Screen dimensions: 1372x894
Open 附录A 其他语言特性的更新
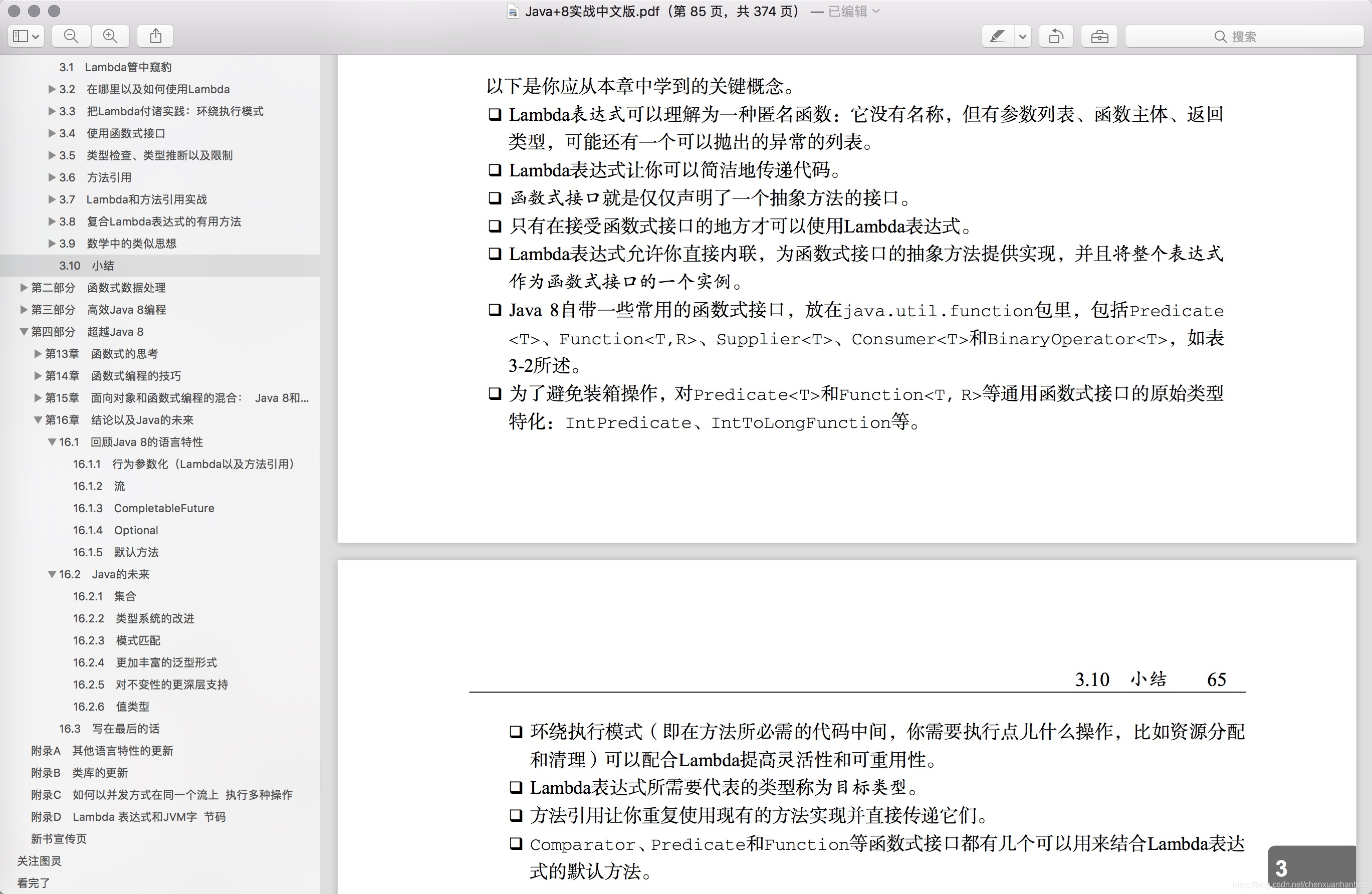pos(102,751)
